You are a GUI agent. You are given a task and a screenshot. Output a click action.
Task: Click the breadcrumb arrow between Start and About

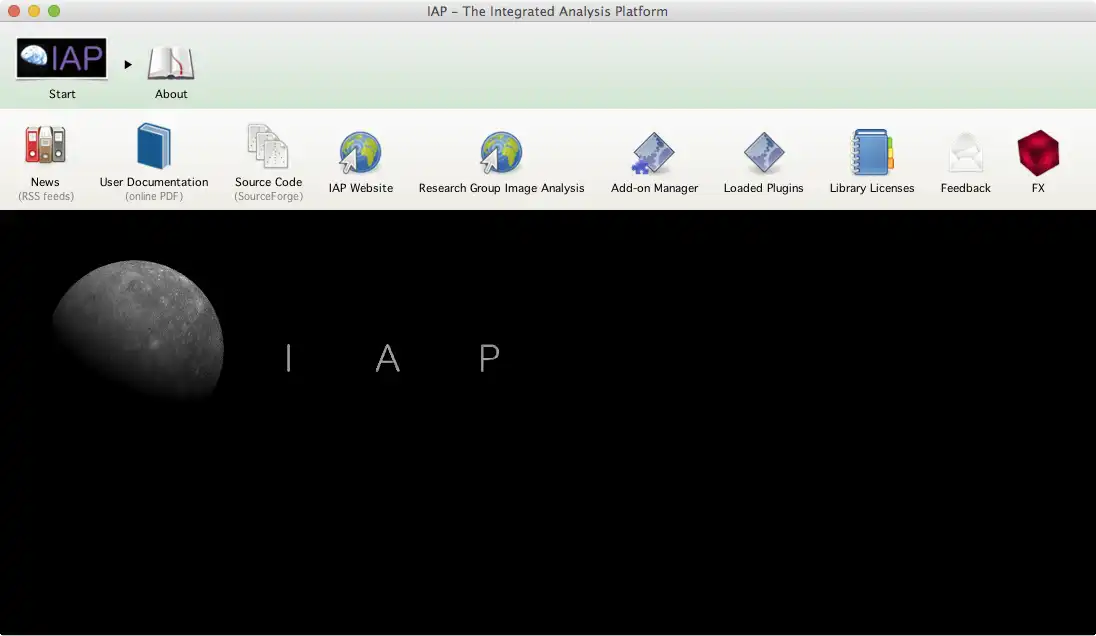click(x=128, y=64)
